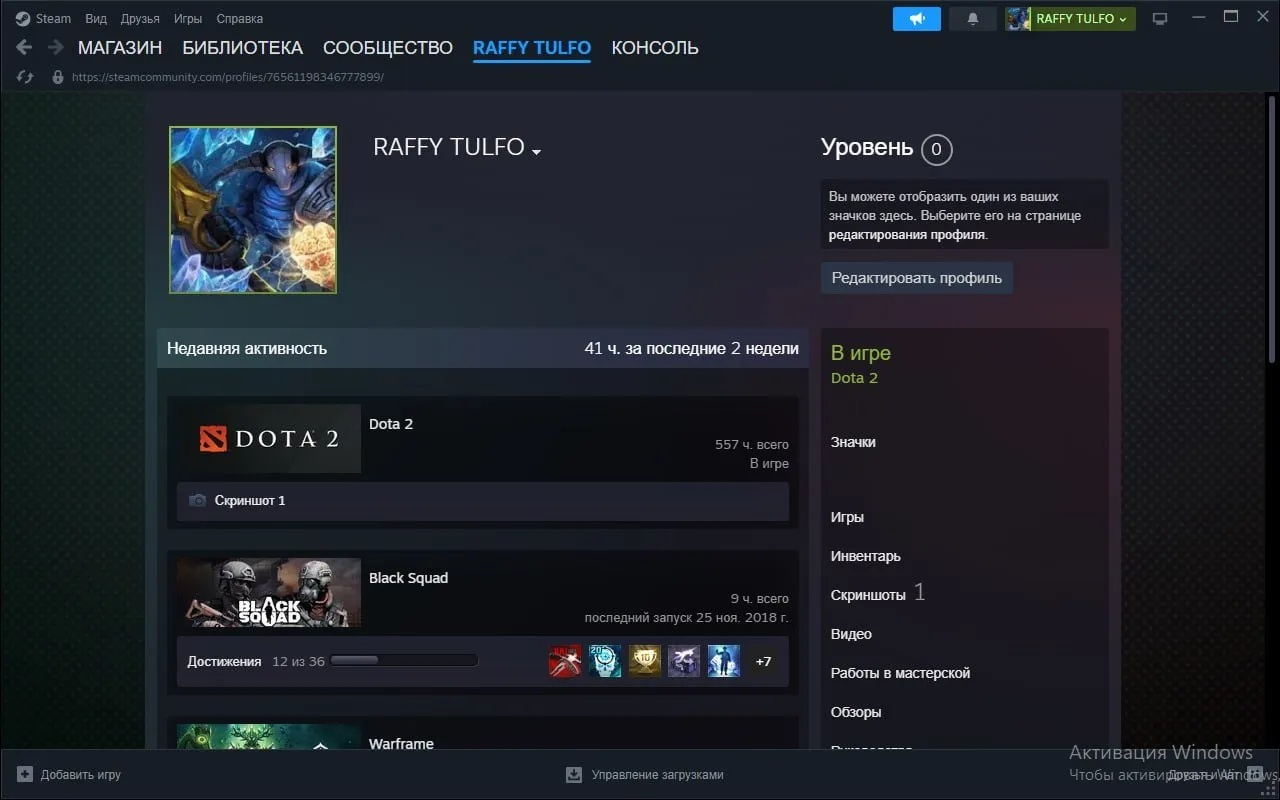Click the page vertical scrollbar
1280x800 pixels.
1272,230
